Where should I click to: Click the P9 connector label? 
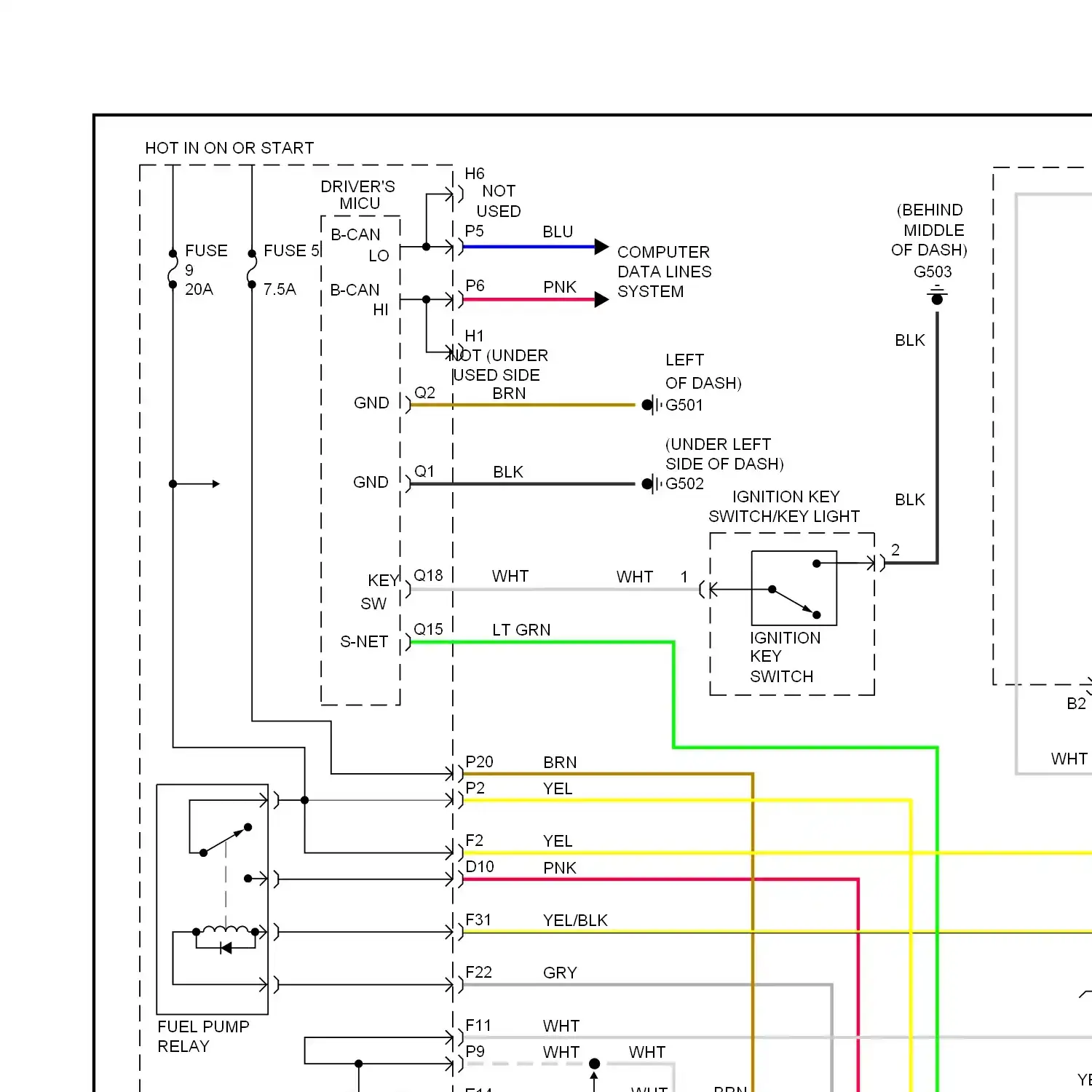475,1051
